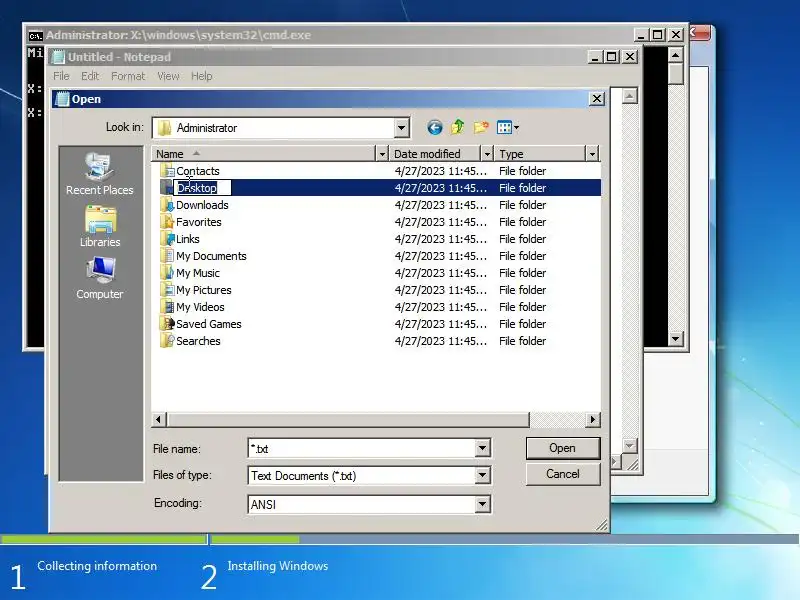Open Notepad Format menu
This screenshot has height=600, width=800.
pos(128,76)
